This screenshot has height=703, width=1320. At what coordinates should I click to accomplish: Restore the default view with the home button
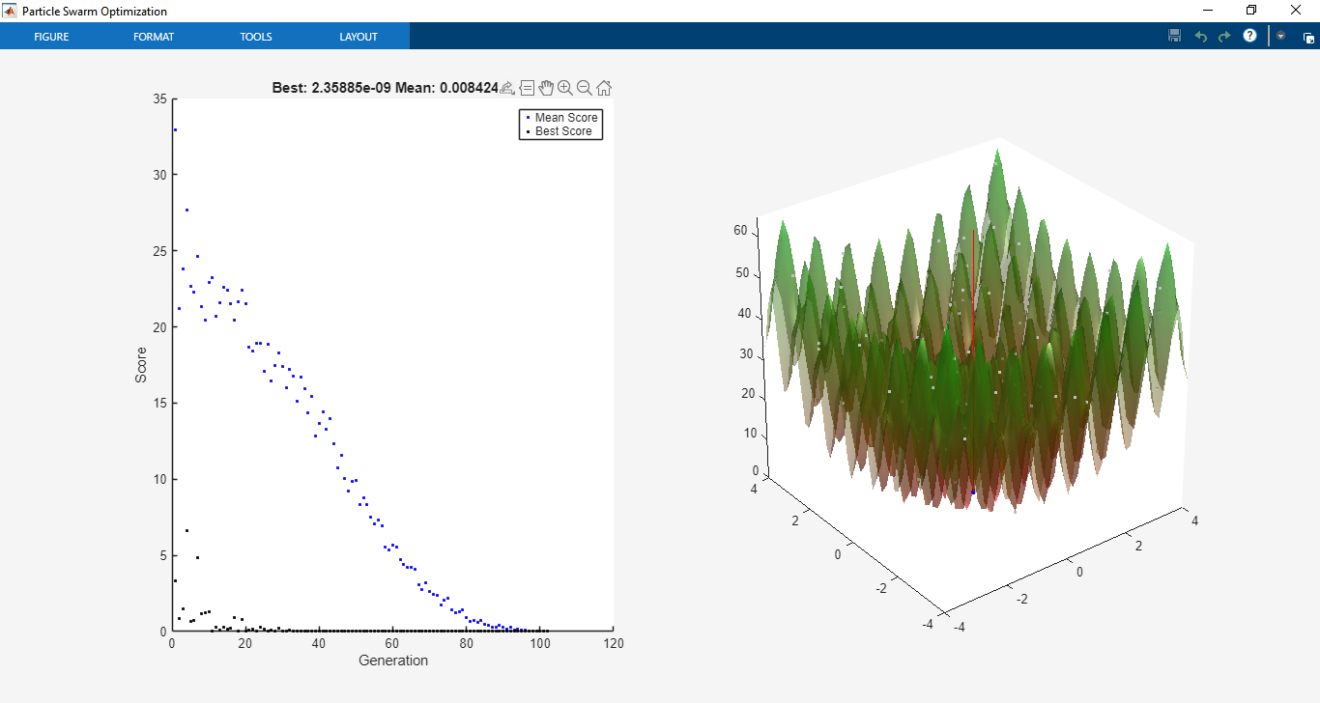603,88
